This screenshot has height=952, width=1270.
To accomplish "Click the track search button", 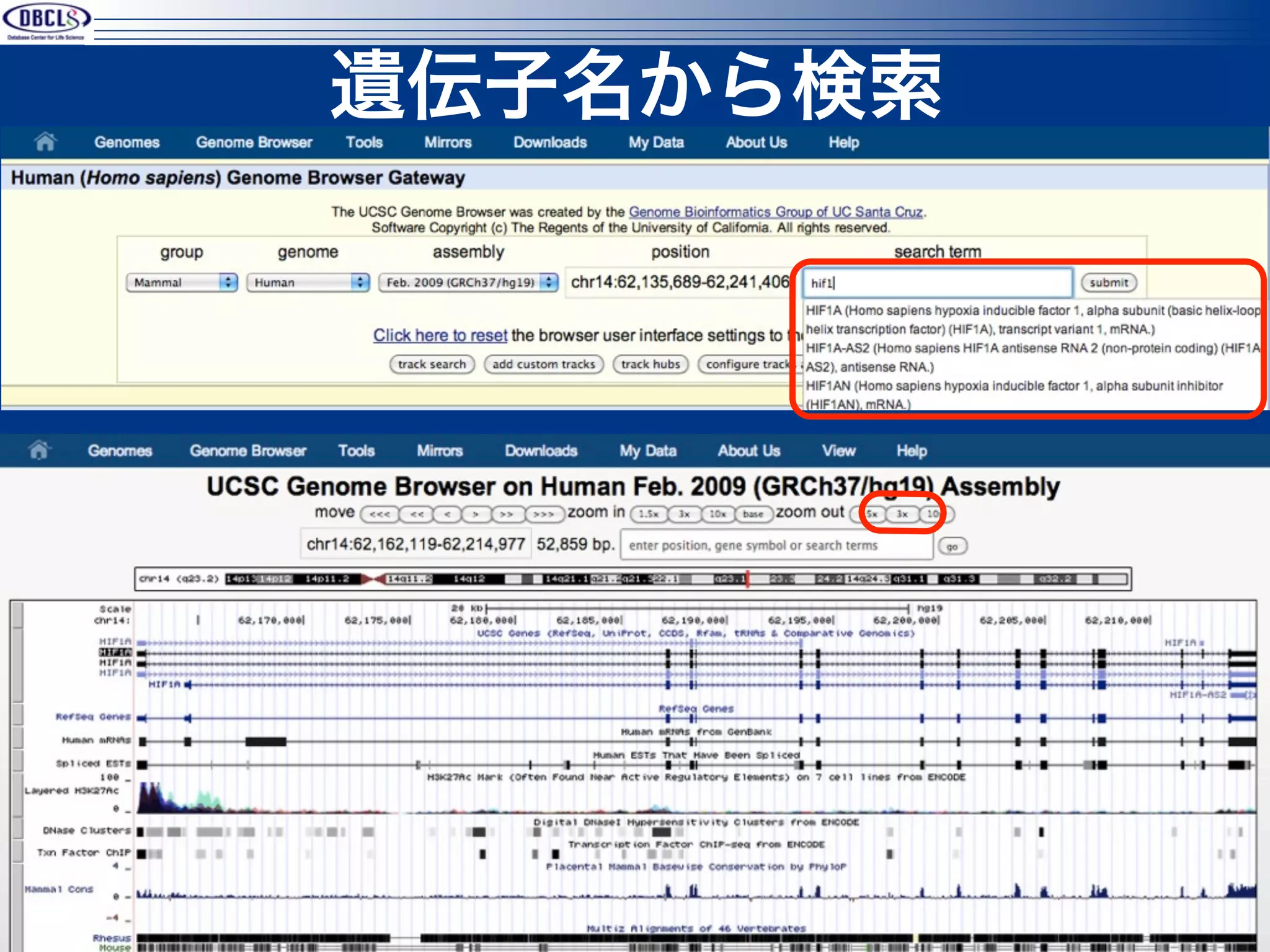I will 432,364.
